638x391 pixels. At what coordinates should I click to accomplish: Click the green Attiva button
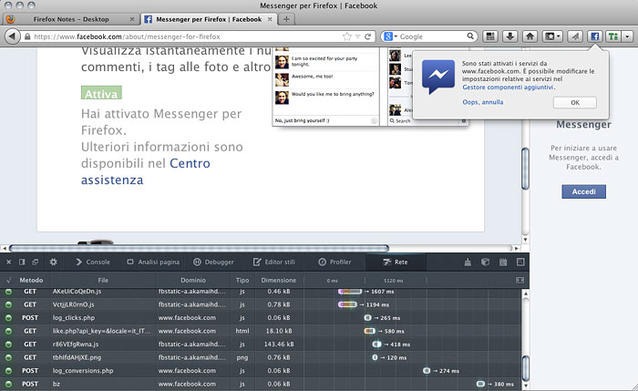101,93
